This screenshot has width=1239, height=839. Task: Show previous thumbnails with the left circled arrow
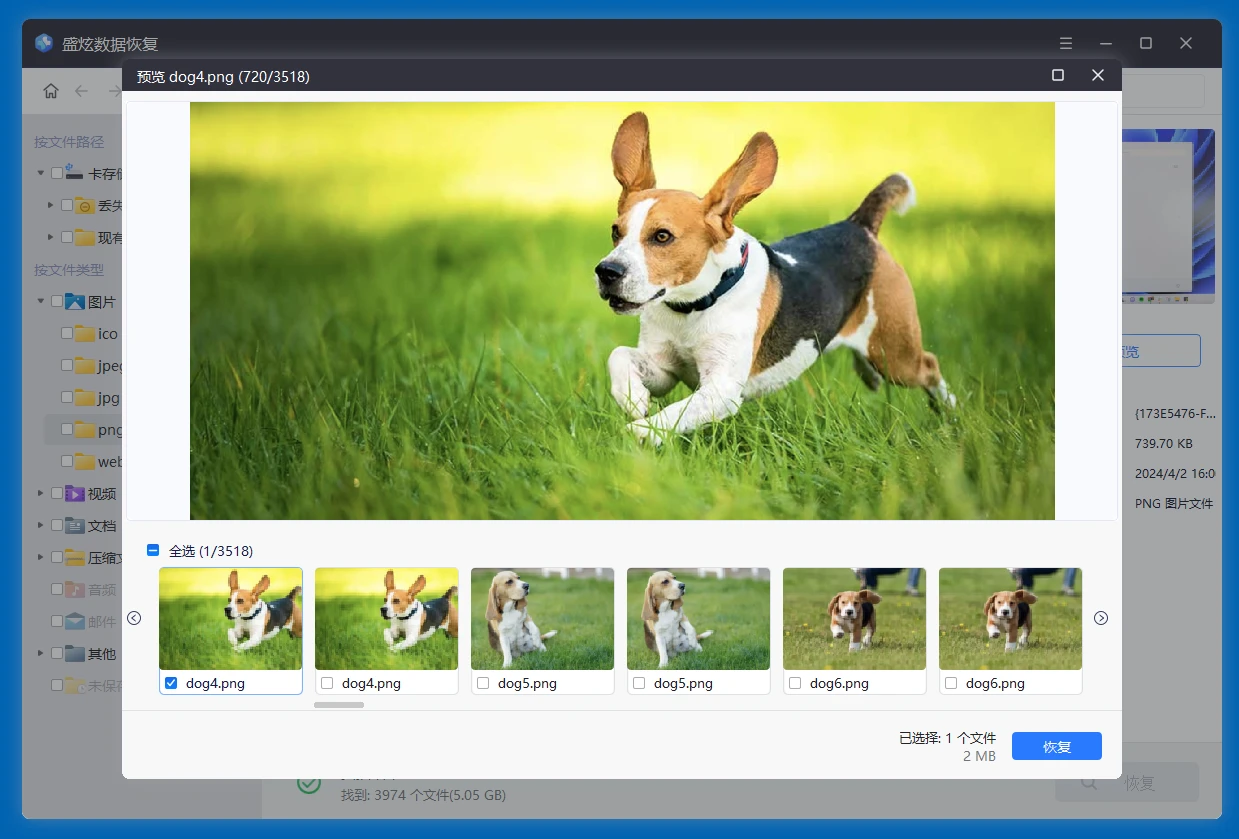click(x=134, y=618)
